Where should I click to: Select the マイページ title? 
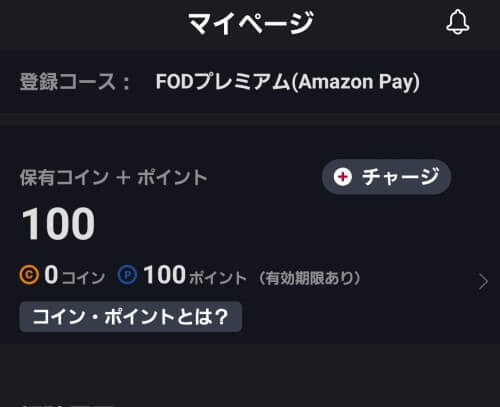tap(251, 22)
